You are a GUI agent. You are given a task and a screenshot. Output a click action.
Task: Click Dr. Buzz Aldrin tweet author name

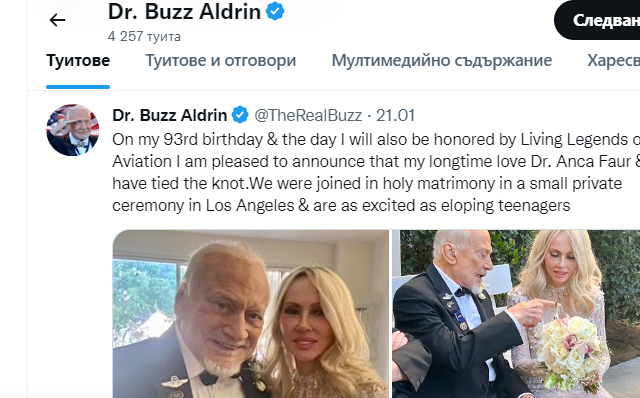169,116
